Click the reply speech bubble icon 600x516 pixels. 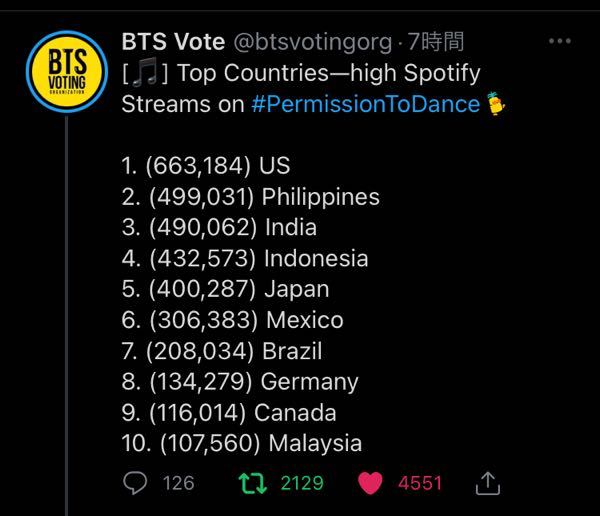click(135, 483)
